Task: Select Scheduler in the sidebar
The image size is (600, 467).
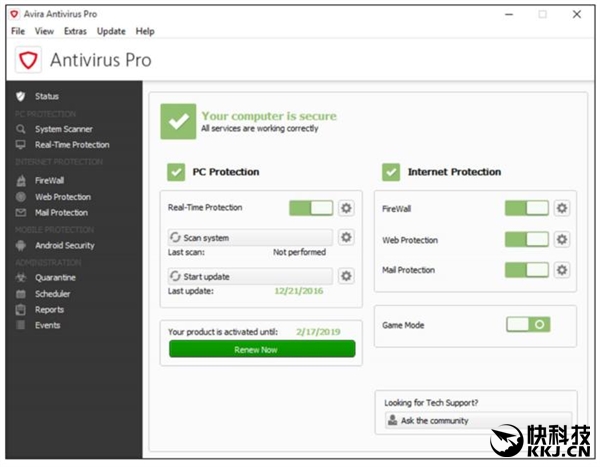Action: point(53,294)
